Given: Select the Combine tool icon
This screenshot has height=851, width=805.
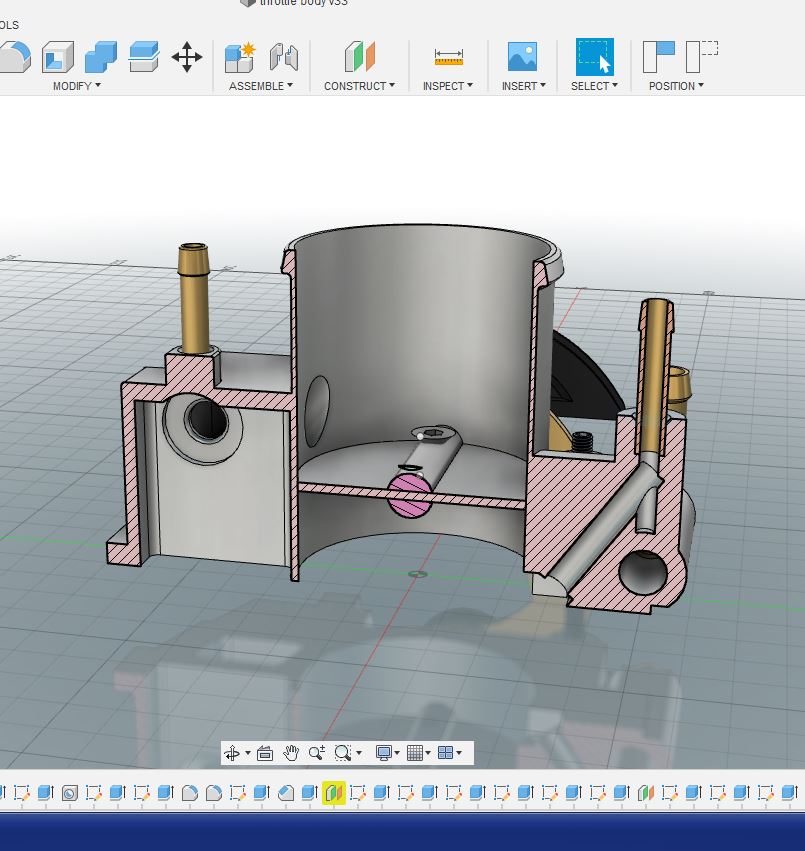Looking at the screenshot, I should point(101,57).
